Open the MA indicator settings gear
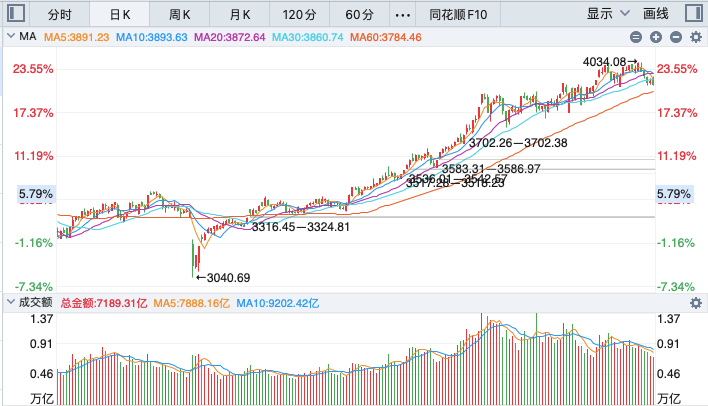708x406 pixels. (x=696, y=36)
